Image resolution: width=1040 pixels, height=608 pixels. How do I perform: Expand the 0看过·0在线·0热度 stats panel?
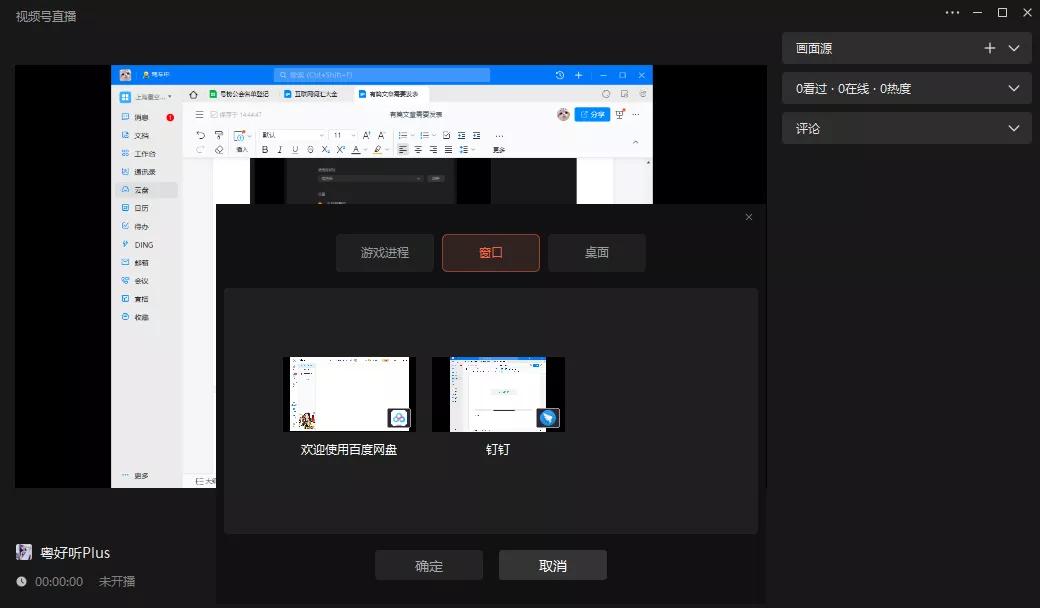coord(1015,88)
